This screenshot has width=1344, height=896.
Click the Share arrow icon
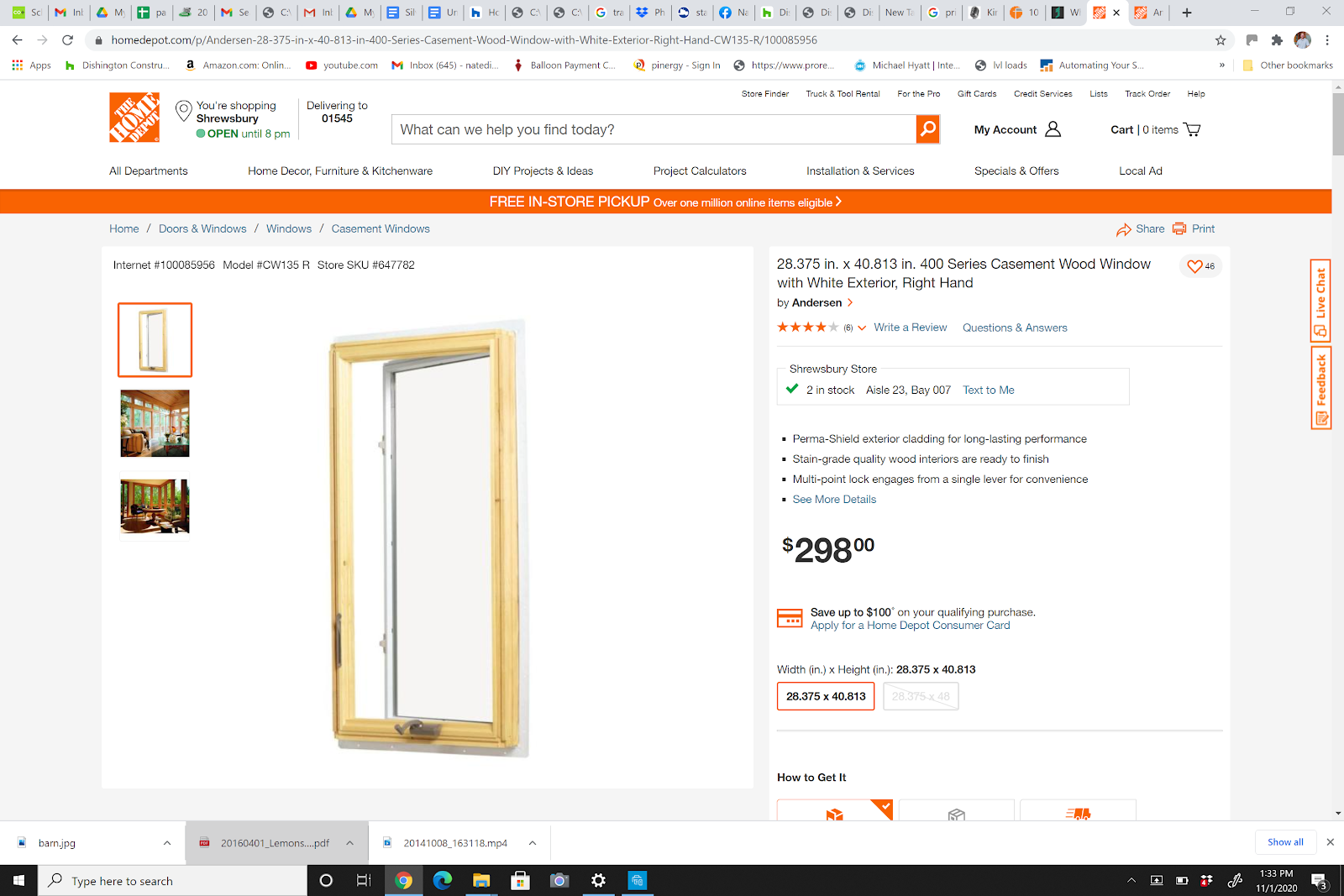tap(1124, 229)
